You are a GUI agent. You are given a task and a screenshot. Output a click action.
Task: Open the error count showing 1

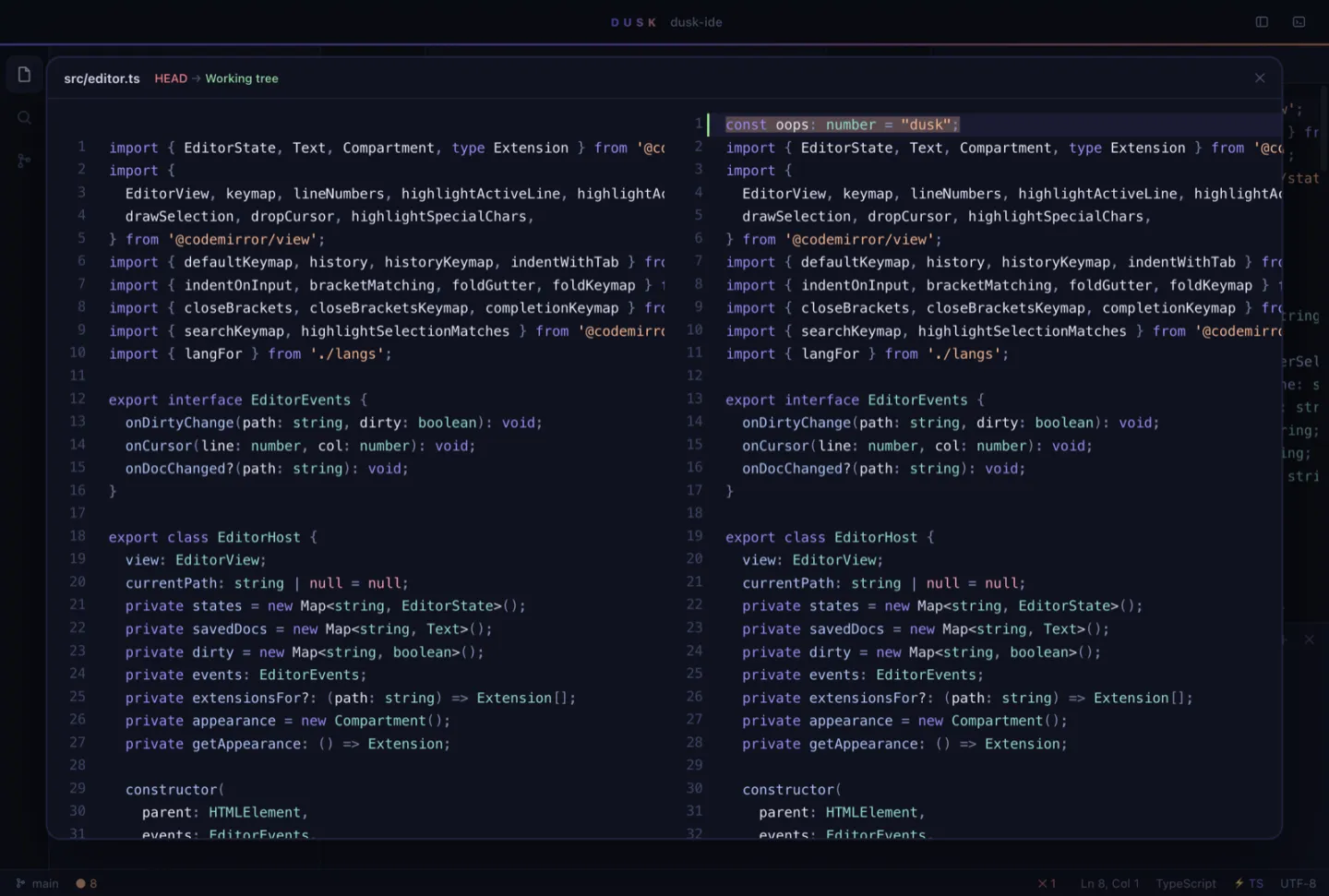click(x=1047, y=883)
